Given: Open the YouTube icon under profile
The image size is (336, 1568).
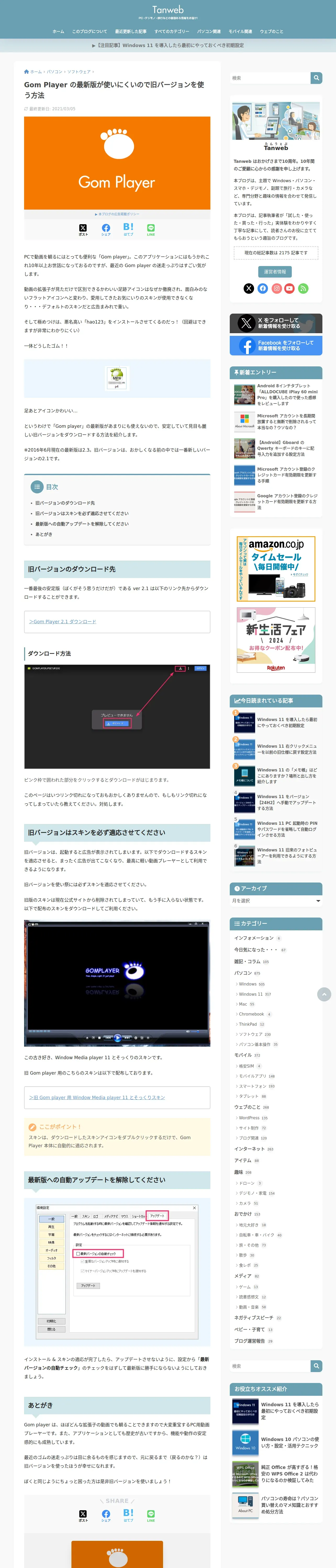Looking at the screenshot, I should pos(290,289).
